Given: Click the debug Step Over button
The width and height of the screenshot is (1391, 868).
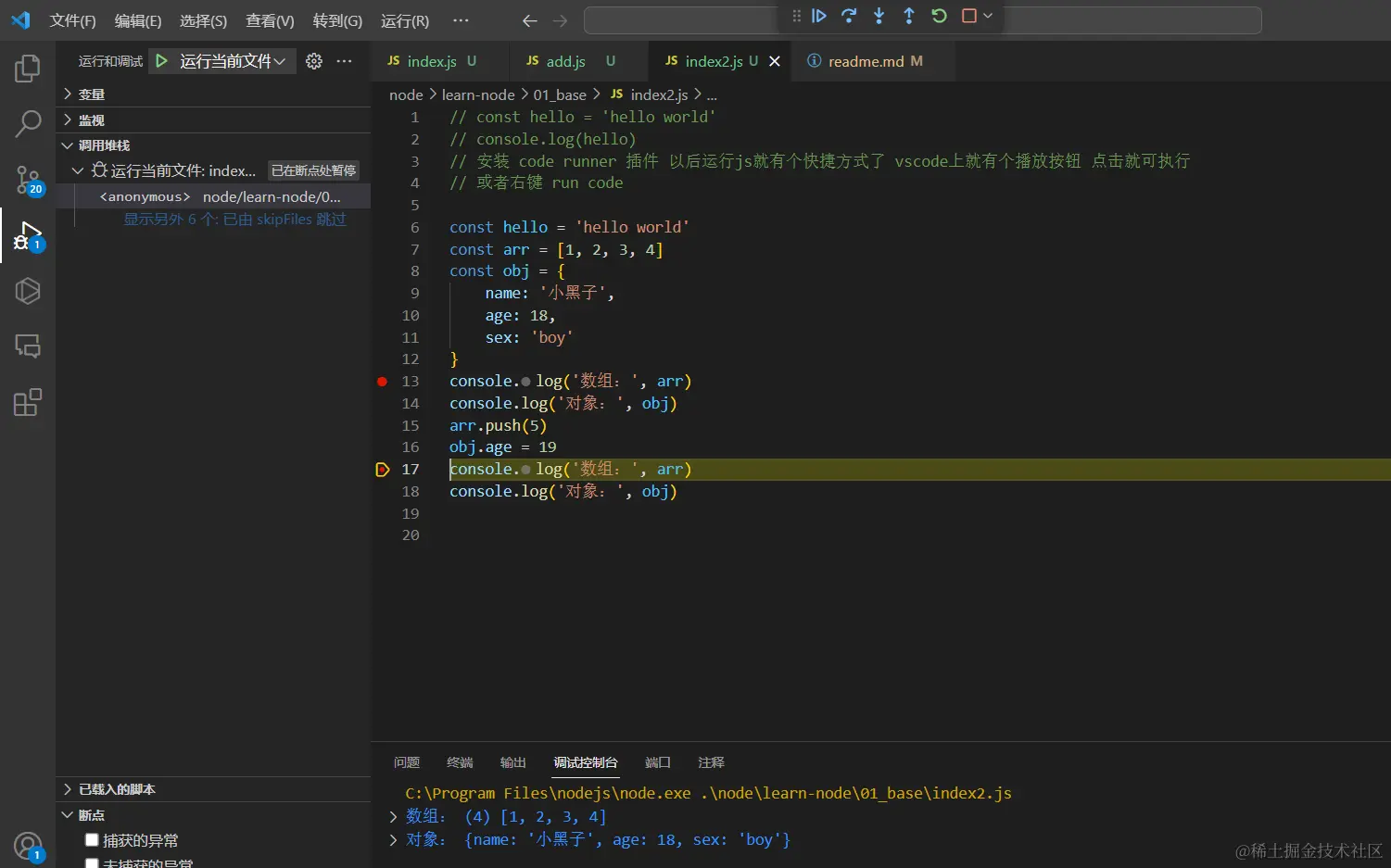Looking at the screenshot, I should 849,16.
